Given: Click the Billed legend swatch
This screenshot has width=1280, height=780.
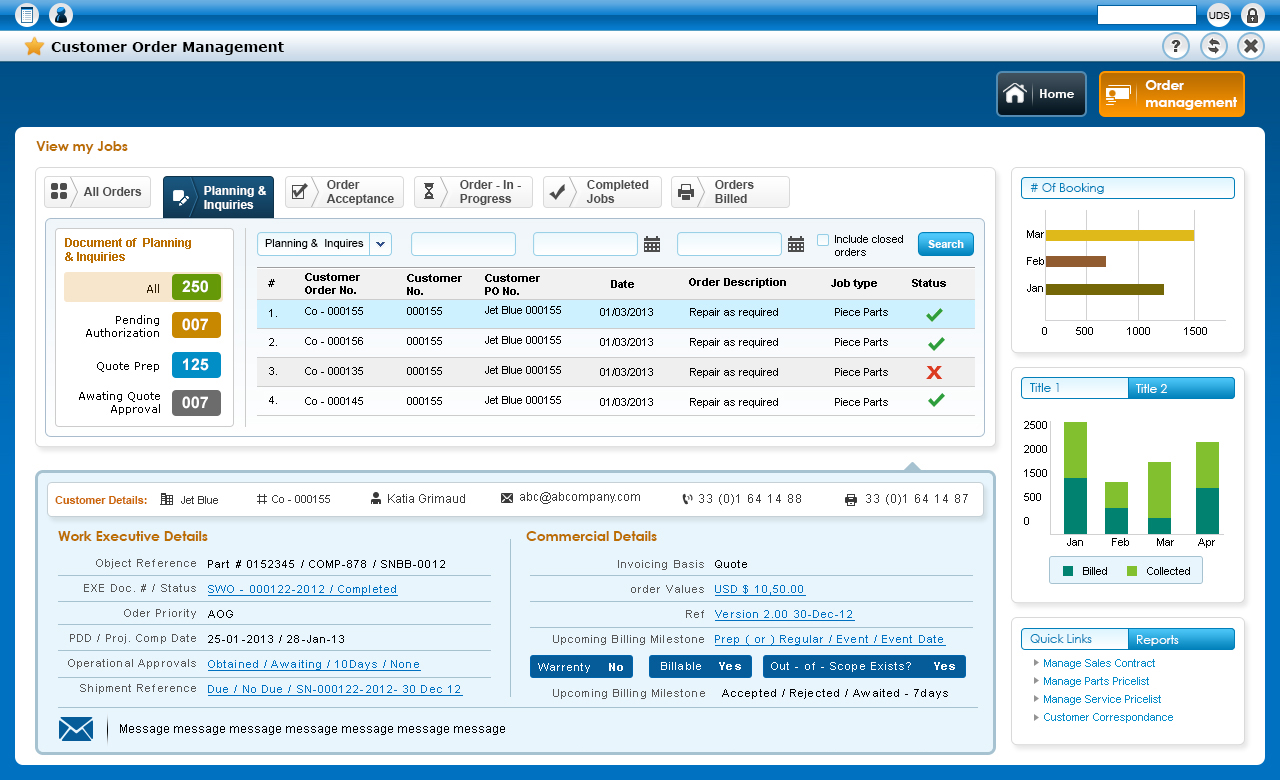Looking at the screenshot, I should (x=1068, y=571).
